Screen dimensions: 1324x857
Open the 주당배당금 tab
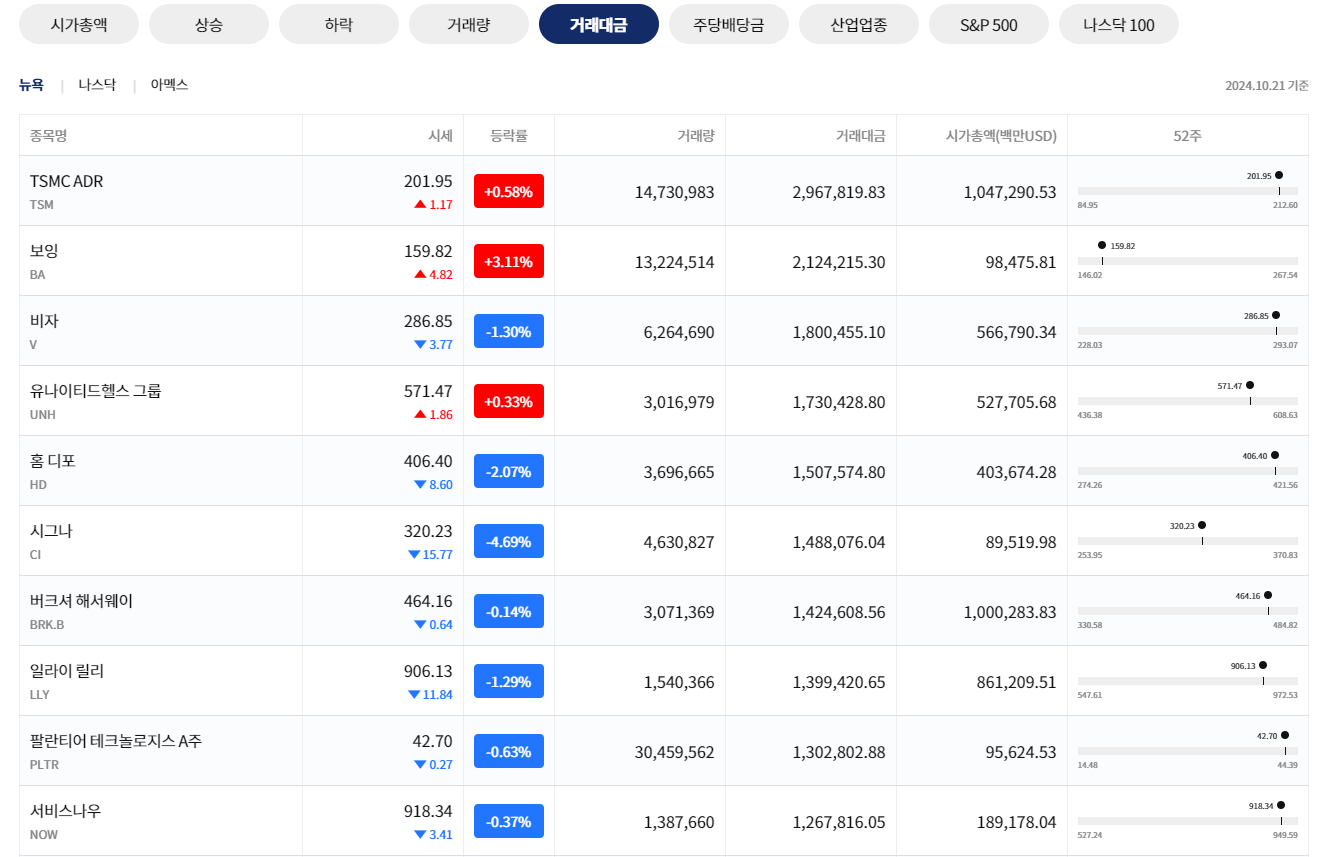point(729,24)
